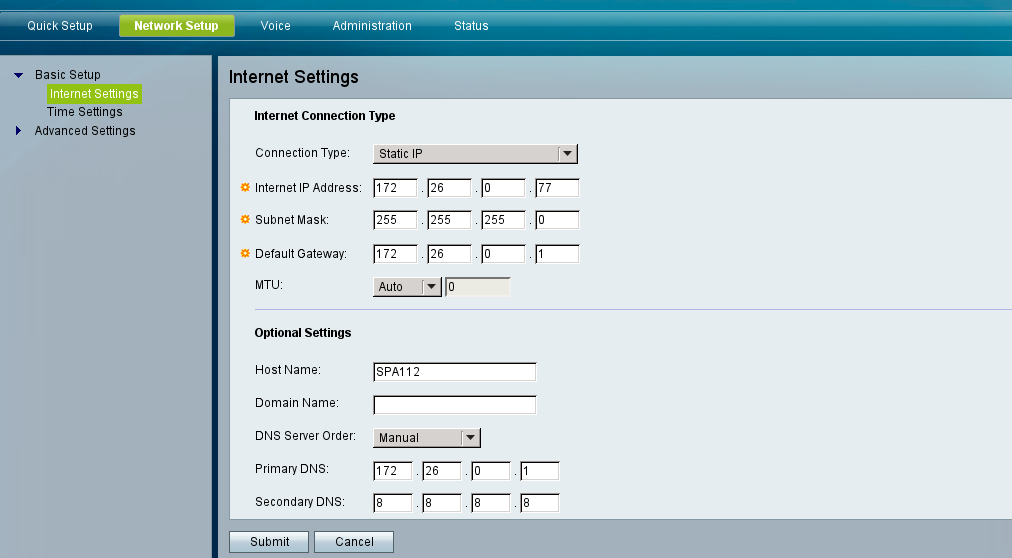
Task: Click the first octet of Primary DNS
Action: [393, 471]
